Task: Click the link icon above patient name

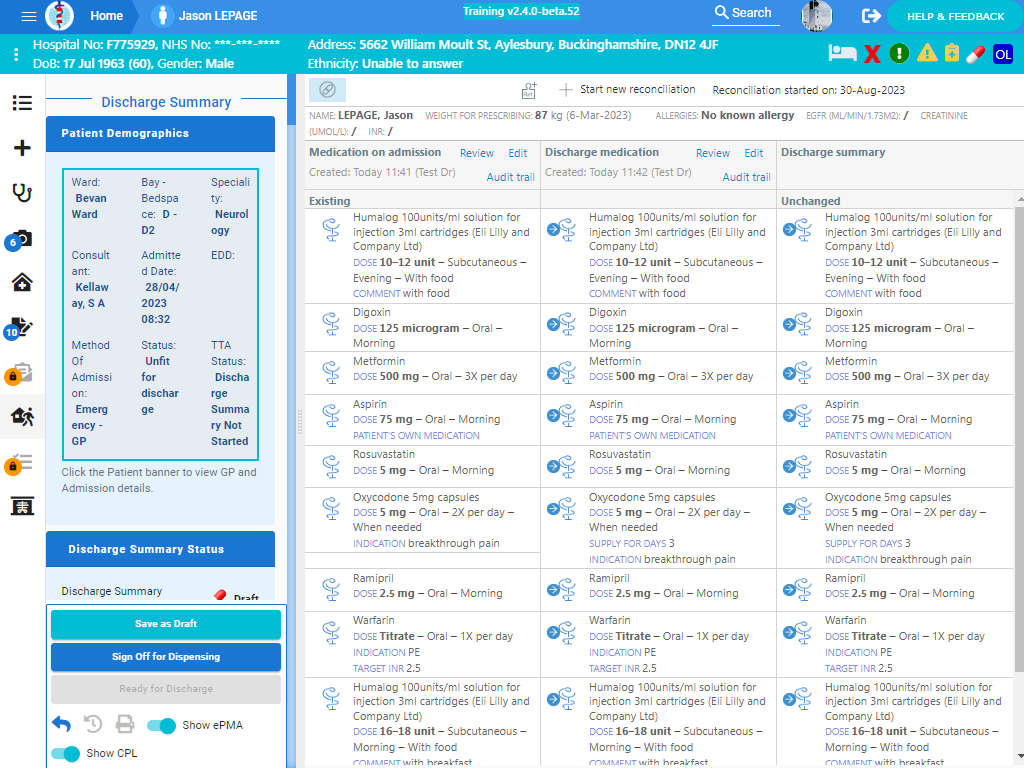Action: click(327, 89)
